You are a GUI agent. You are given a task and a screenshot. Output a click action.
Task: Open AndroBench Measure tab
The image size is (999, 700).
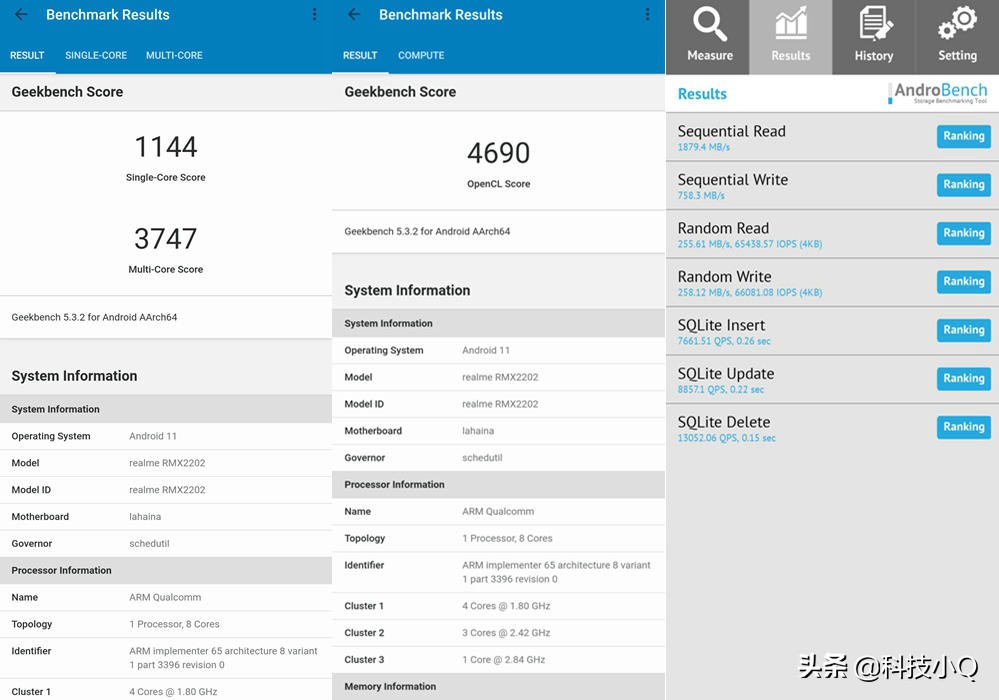pyautogui.click(x=709, y=35)
